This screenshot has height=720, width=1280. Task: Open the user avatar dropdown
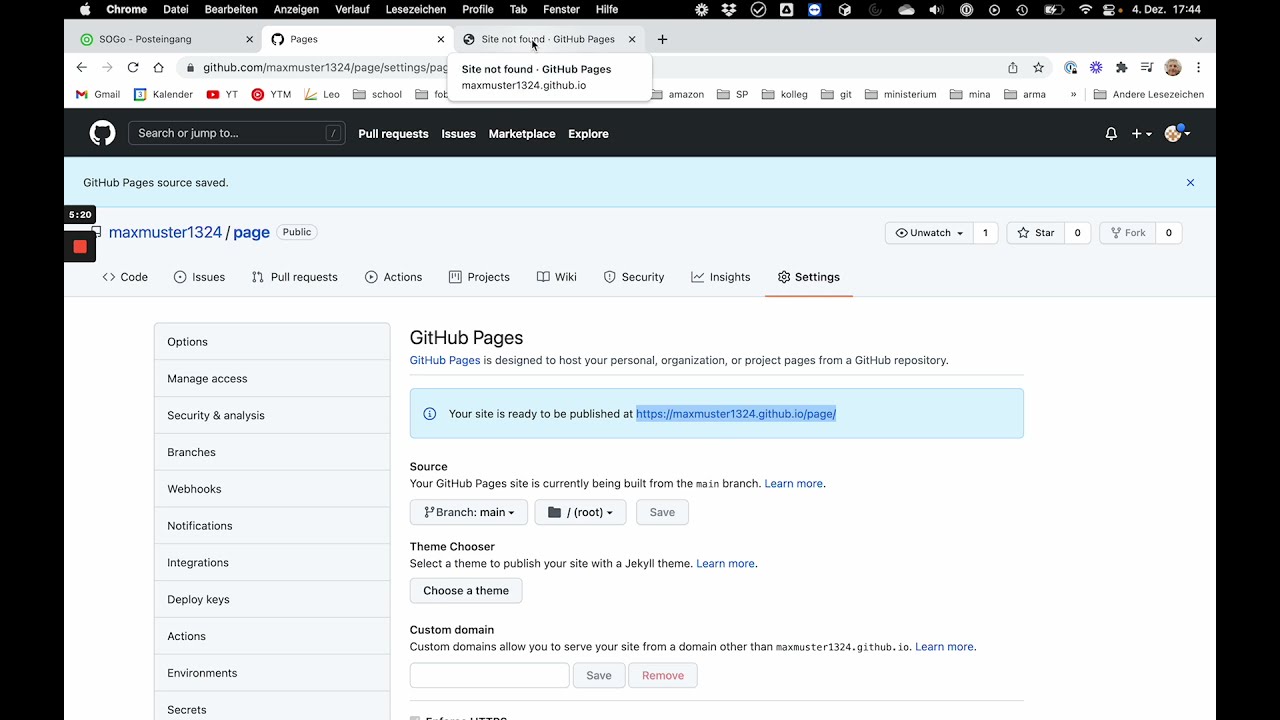1177,133
